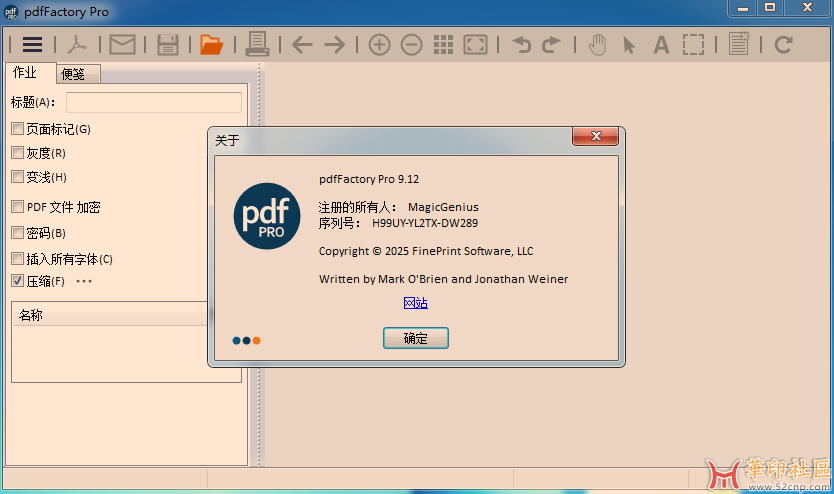Open the 网站 website link
Viewport: 834px width, 494px height.
click(x=415, y=303)
